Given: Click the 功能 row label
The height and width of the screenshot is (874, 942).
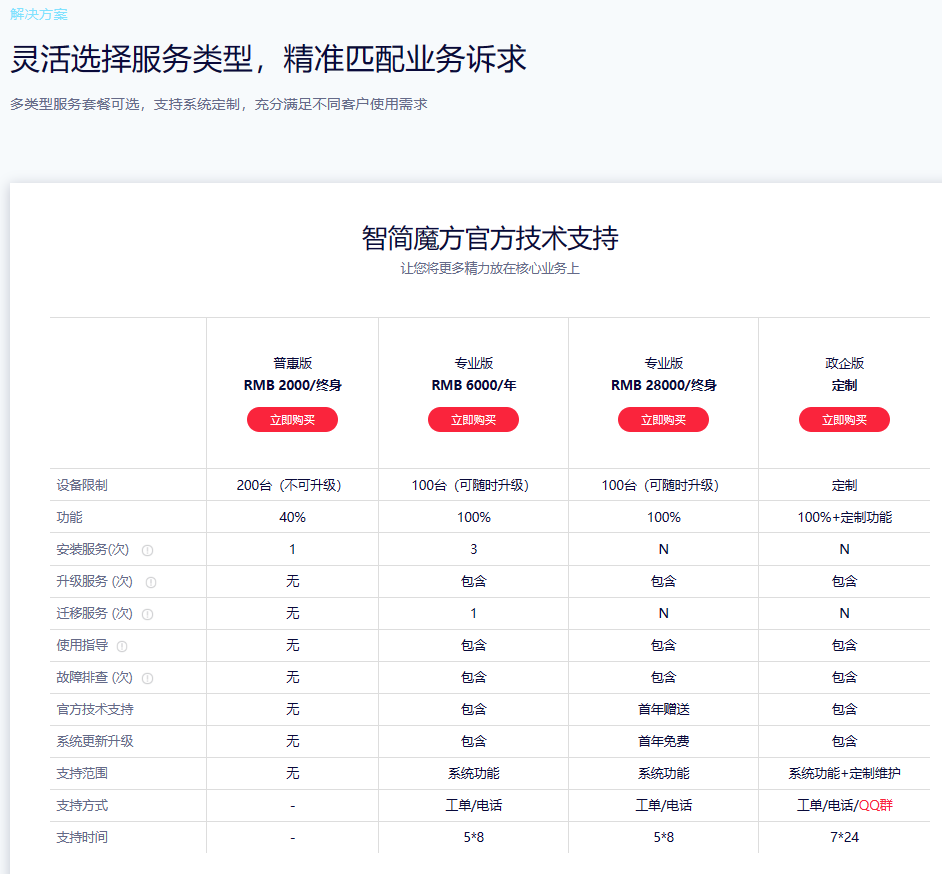Looking at the screenshot, I should tap(70, 517).
